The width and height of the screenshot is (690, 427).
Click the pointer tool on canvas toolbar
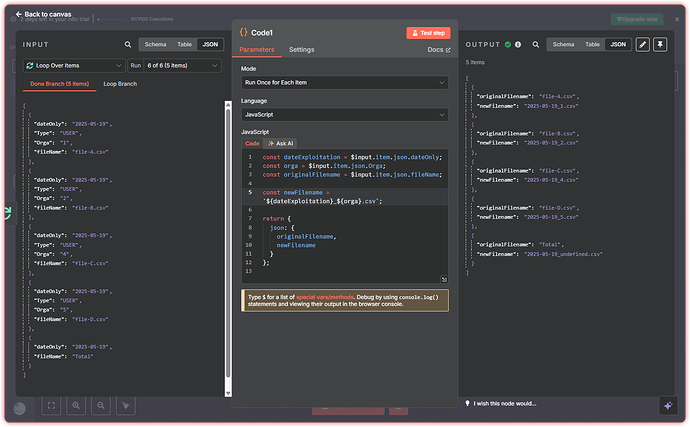tap(126, 405)
